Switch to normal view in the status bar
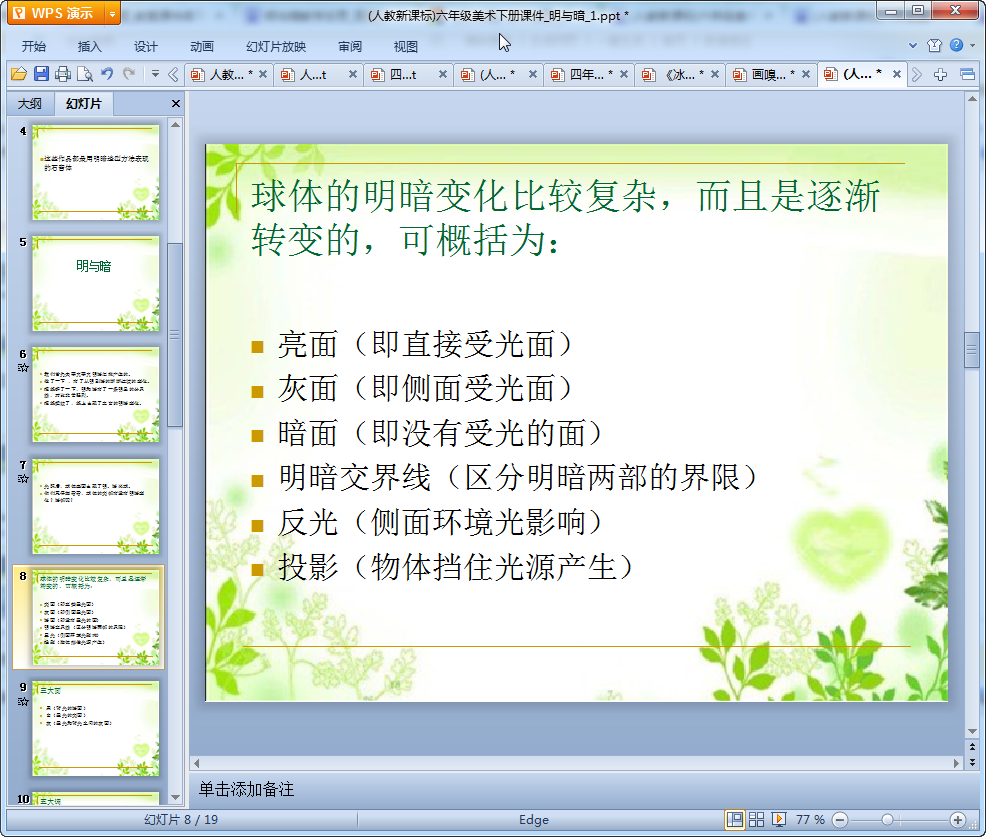Screen dimensions: 986x837 [x=735, y=819]
